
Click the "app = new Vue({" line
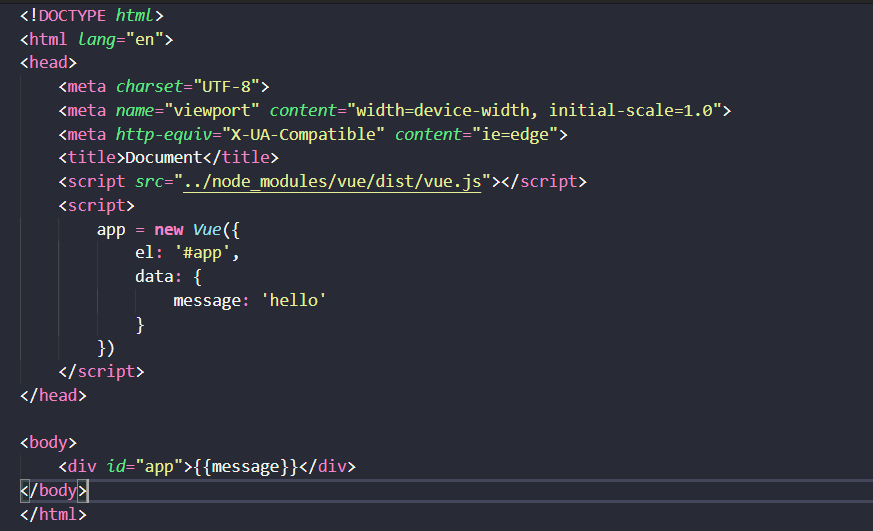pyautogui.click(x=168, y=230)
